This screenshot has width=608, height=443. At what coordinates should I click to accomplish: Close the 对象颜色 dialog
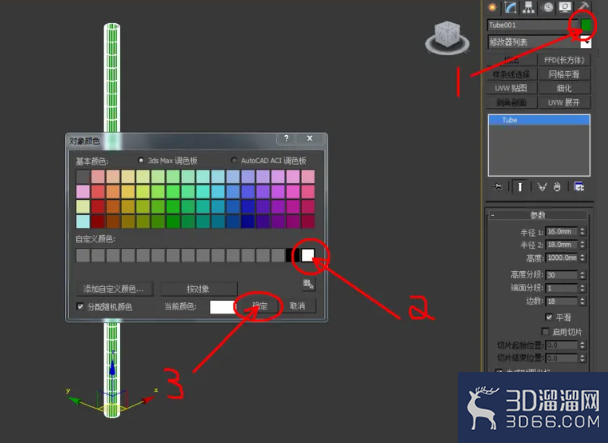pos(309,138)
